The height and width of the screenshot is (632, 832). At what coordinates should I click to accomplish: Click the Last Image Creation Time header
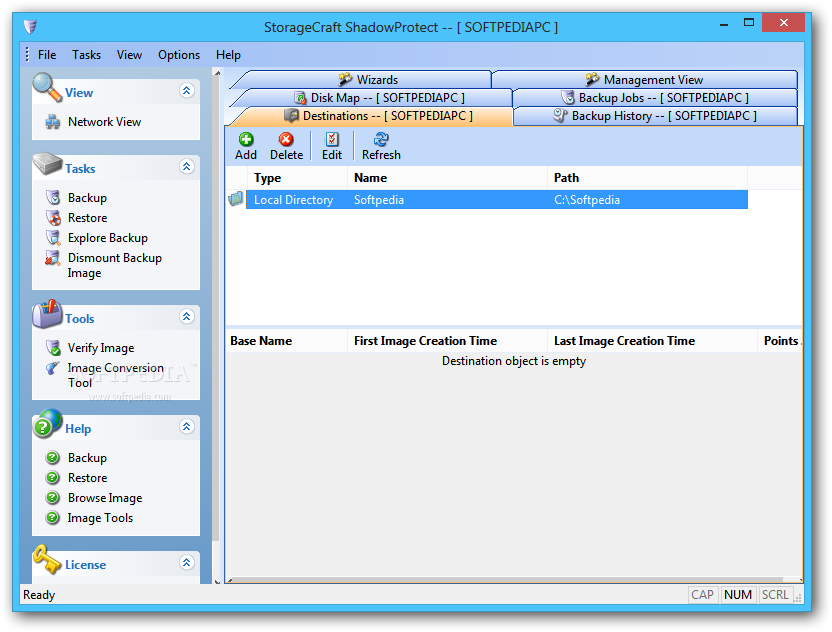coord(652,341)
